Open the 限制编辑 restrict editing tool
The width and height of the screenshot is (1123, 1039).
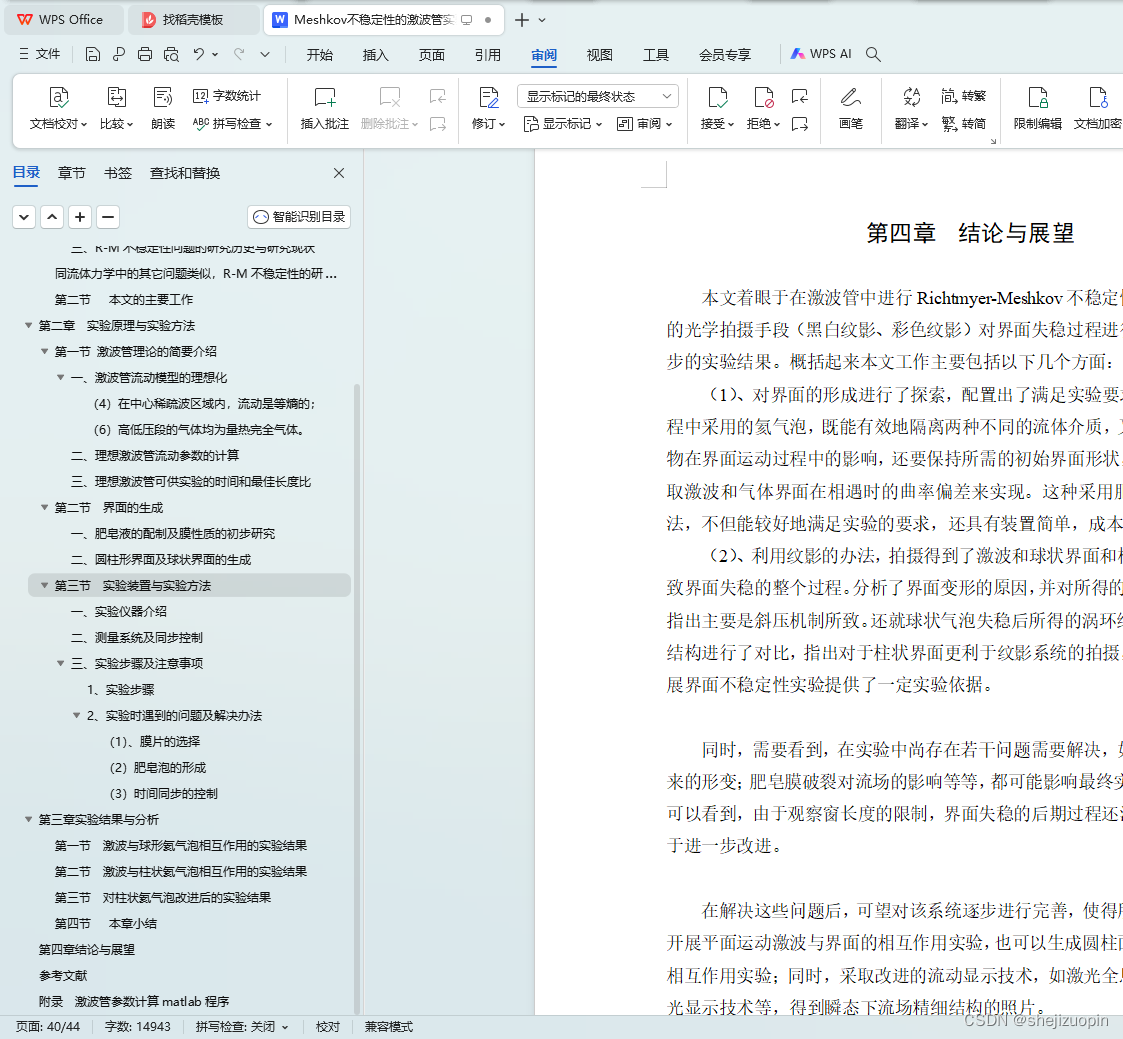coord(1037,108)
